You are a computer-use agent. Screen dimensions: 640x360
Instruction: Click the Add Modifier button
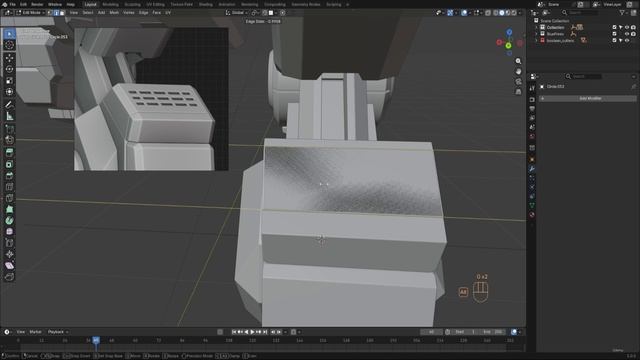click(x=588, y=98)
